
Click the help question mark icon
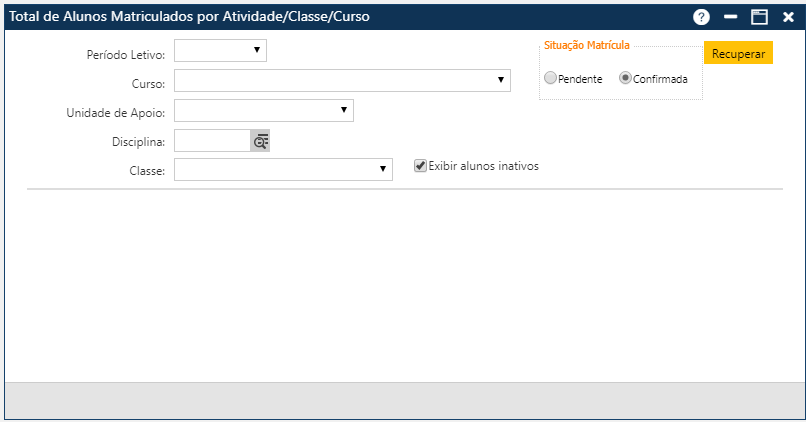pos(701,17)
